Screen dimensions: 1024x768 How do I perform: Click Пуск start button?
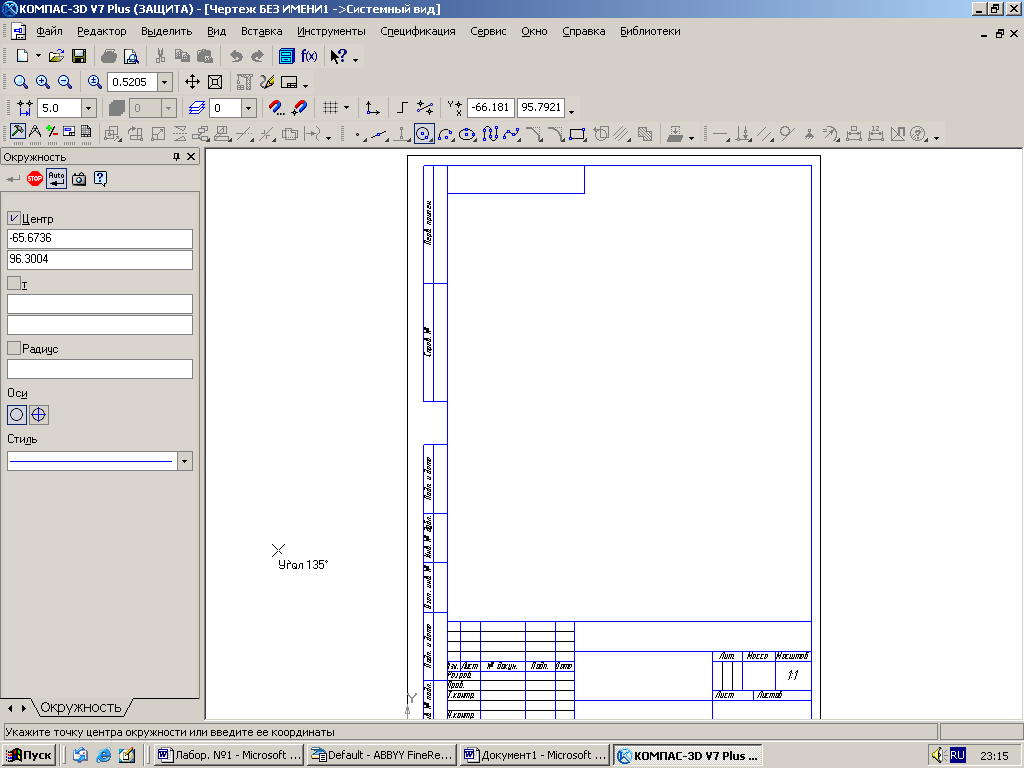(29, 756)
